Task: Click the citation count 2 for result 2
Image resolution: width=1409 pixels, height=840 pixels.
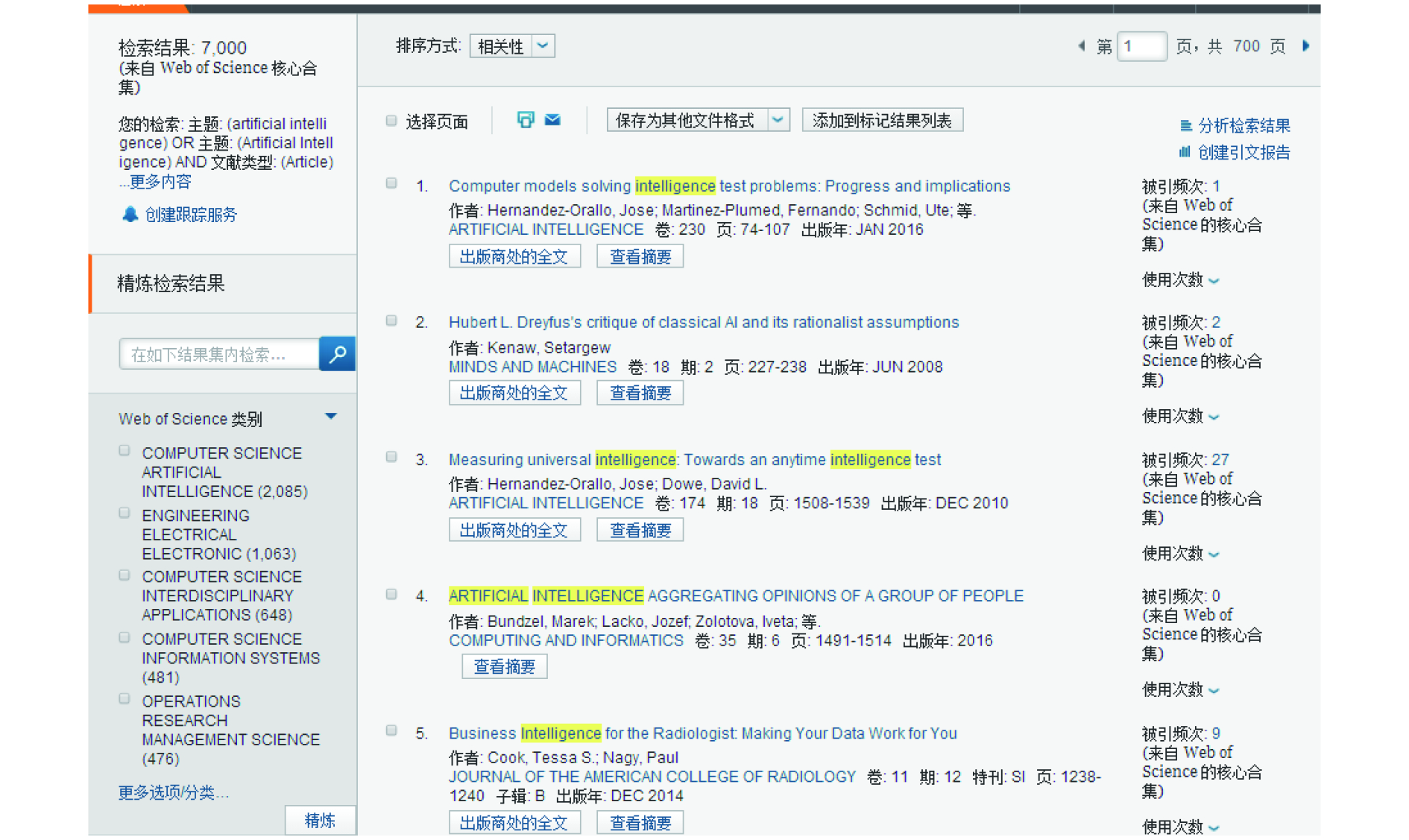Action: [1216, 322]
